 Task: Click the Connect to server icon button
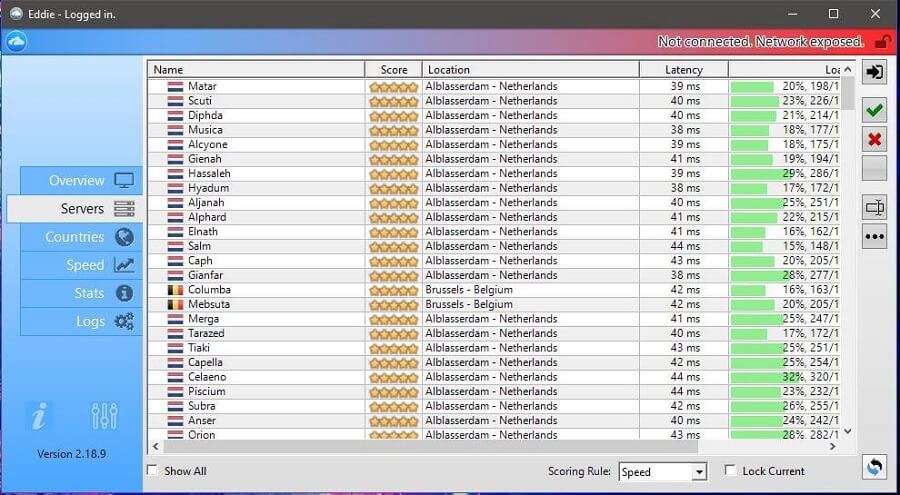tap(874, 72)
